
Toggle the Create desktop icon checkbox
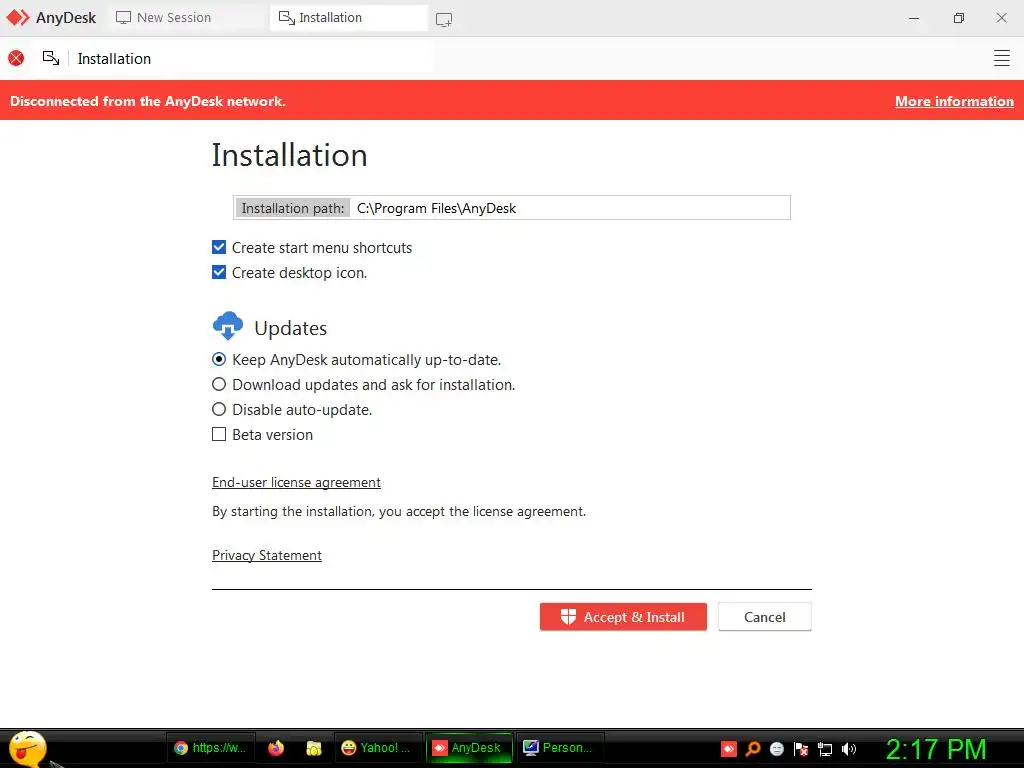coord(219,272)
